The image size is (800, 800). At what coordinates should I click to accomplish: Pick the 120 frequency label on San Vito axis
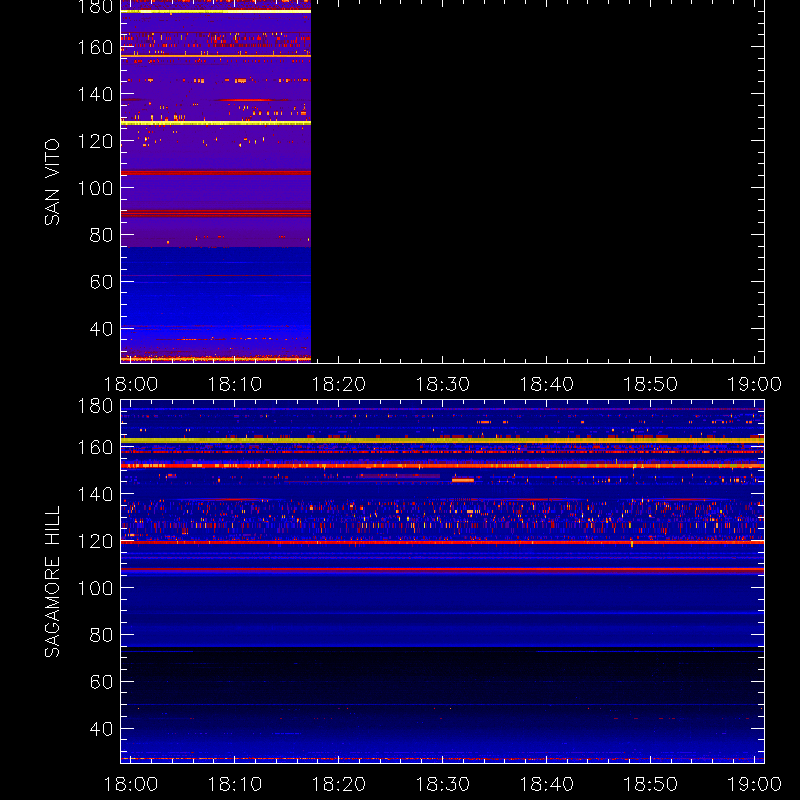(x=95, y=141)
